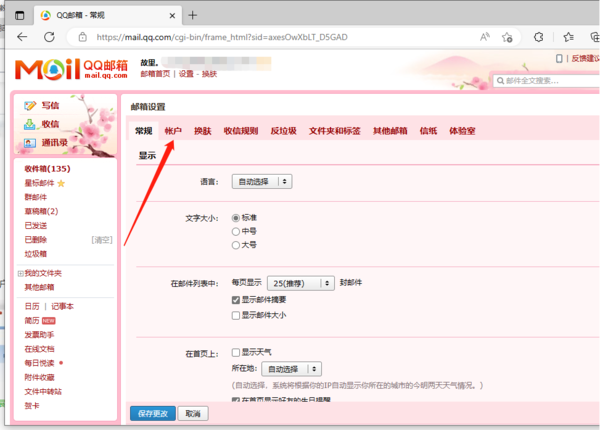This screenshot has height=430, width=600.
Task: Click the star next to 星标邮件
Action: pos(61,184)
